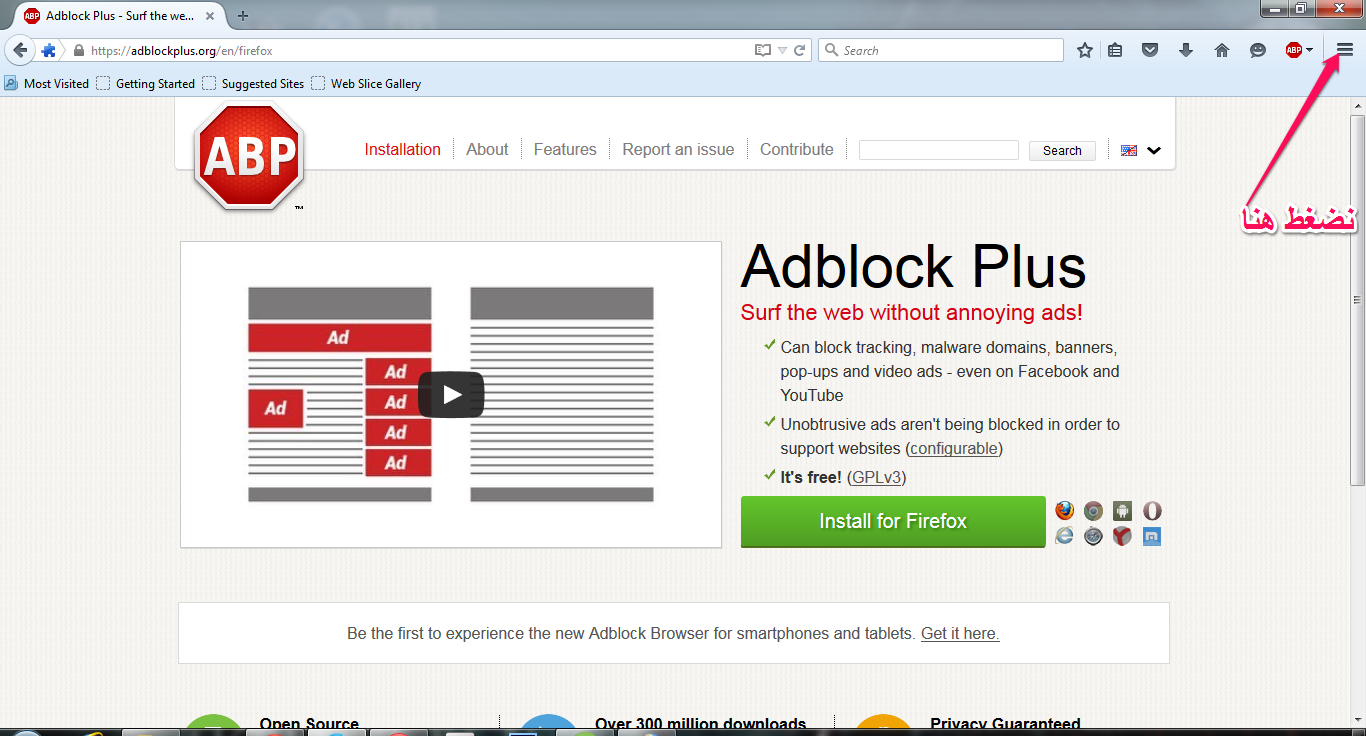Choose the Opera browser icon
Viewport: 1366px width, 736px height.
(x=1152, y=511)
